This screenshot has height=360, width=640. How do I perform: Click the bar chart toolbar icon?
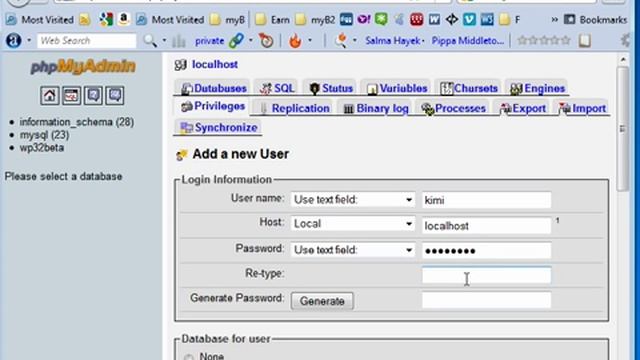(x=179, y=41)
